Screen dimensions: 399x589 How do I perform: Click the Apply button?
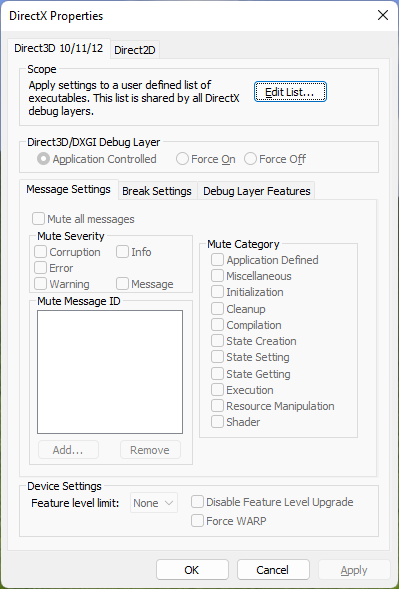[354, 570]
